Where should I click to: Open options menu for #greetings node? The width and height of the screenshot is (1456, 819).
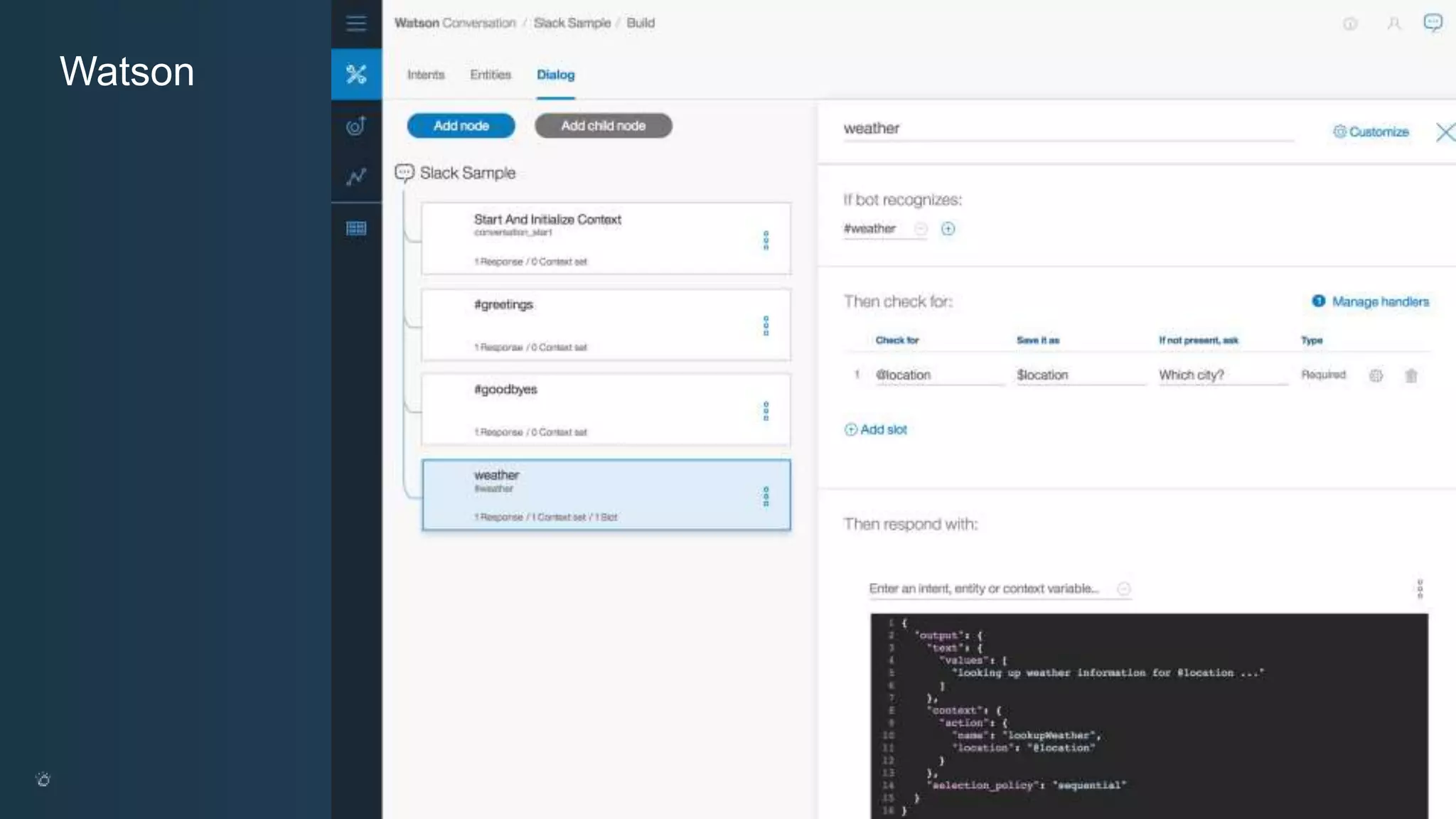point(766,326)
